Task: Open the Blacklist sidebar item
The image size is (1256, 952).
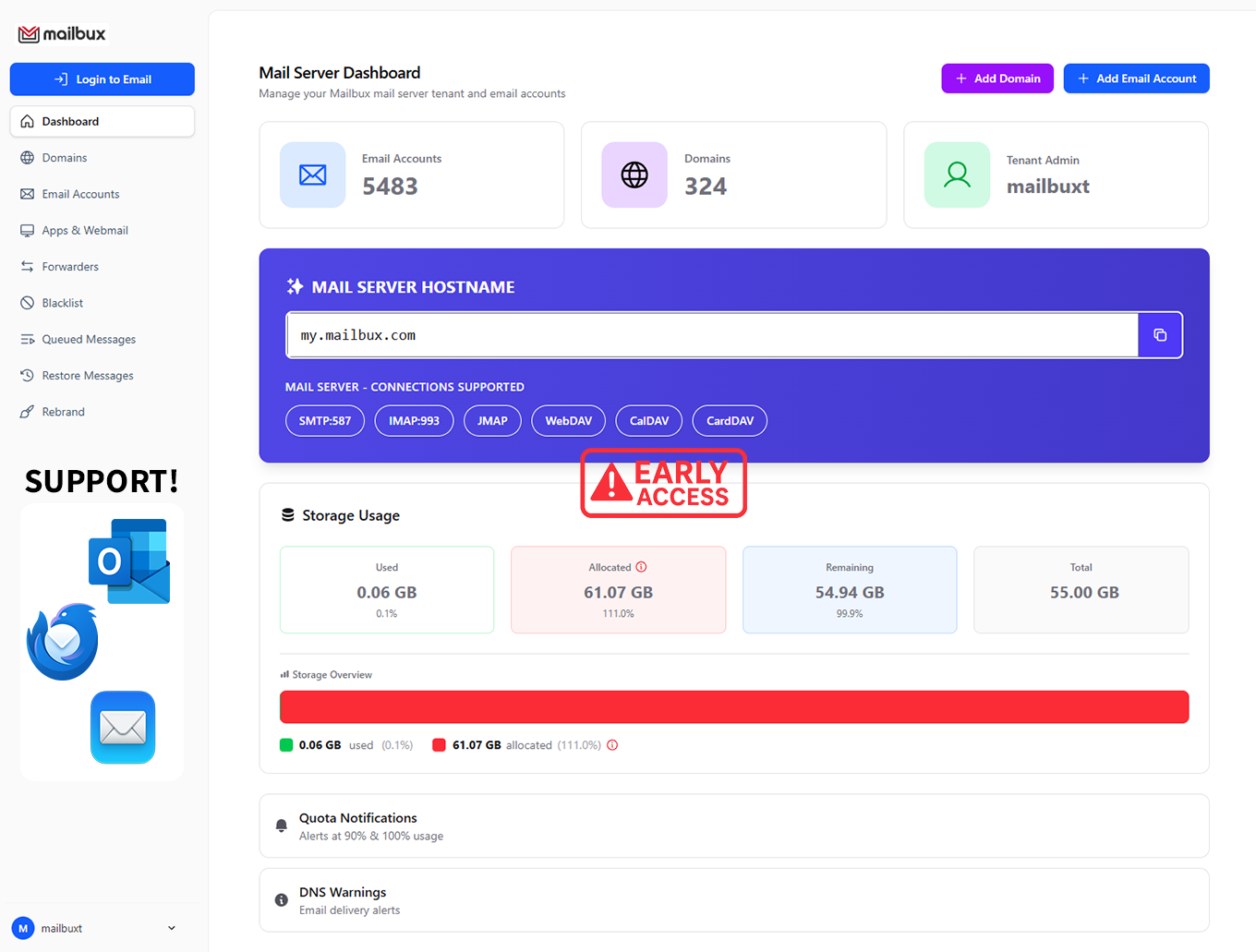Action: 63,303
